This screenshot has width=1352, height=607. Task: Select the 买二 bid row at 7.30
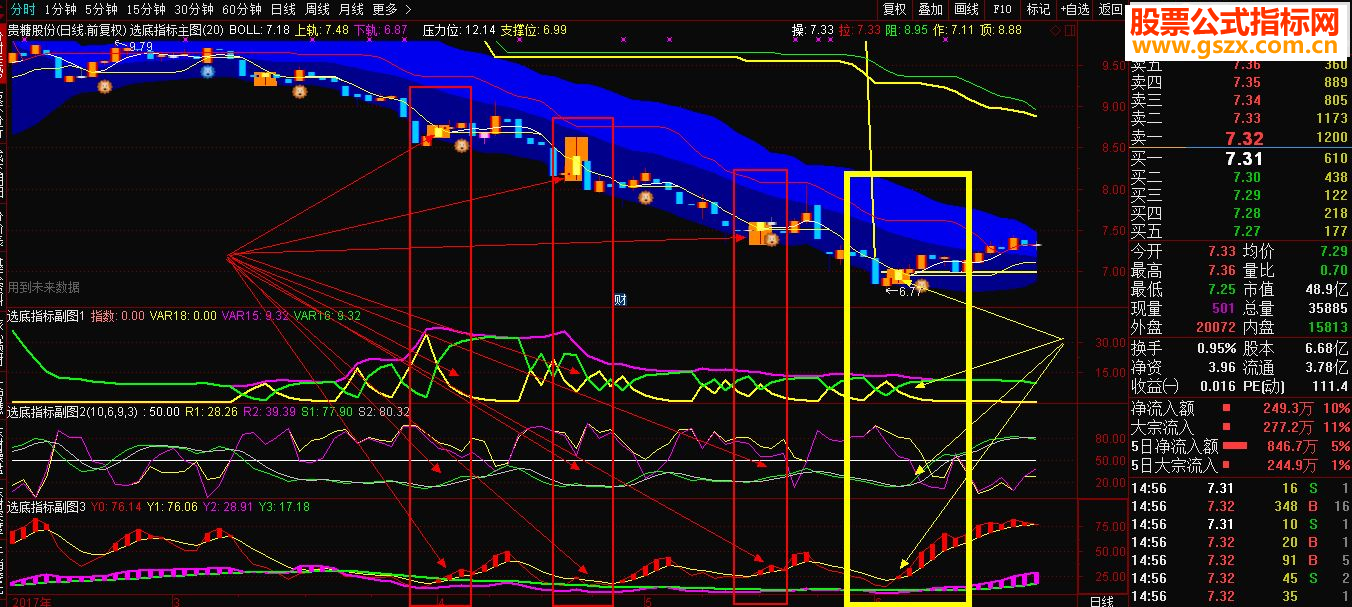pos(1239,177)
